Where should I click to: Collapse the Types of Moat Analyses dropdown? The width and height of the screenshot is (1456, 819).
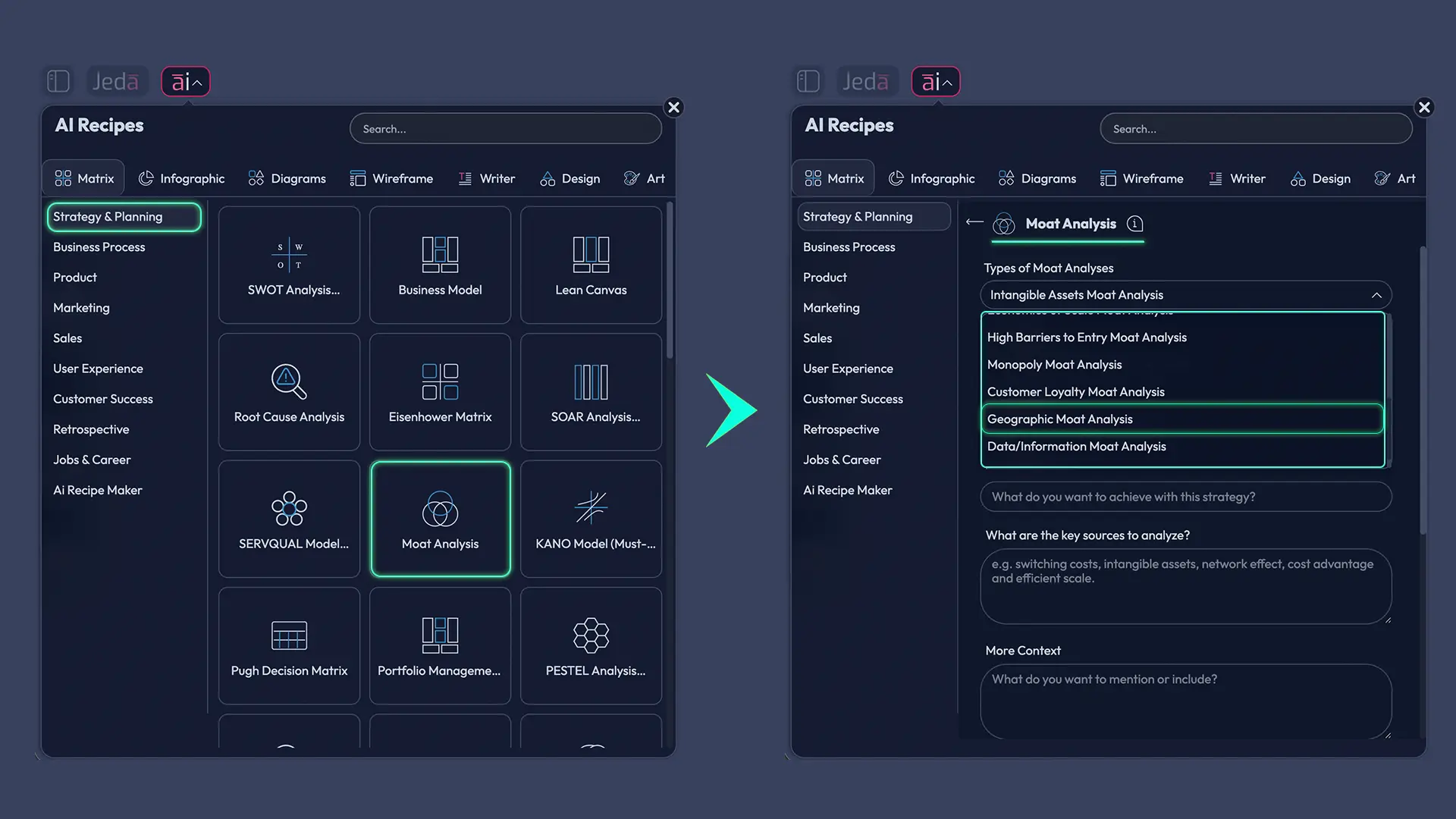tap(1376, 294)
